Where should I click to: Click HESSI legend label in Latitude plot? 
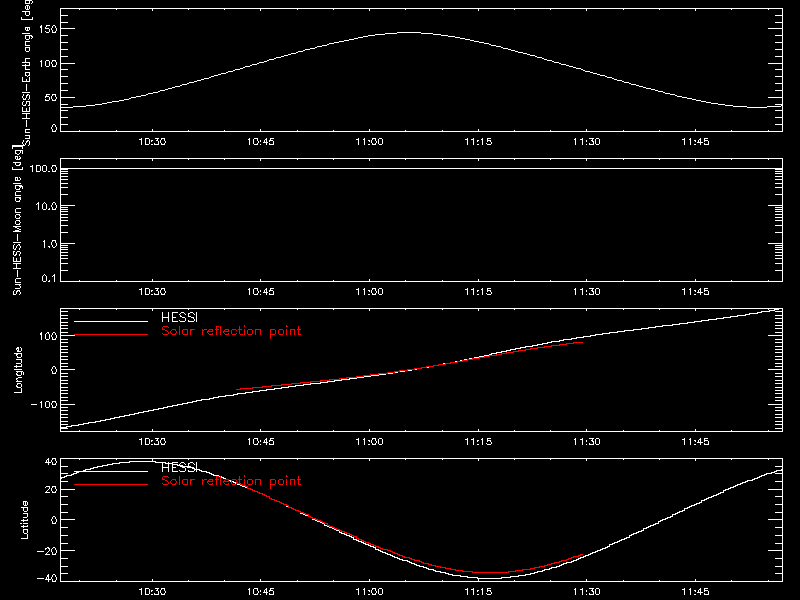[179, 467]
